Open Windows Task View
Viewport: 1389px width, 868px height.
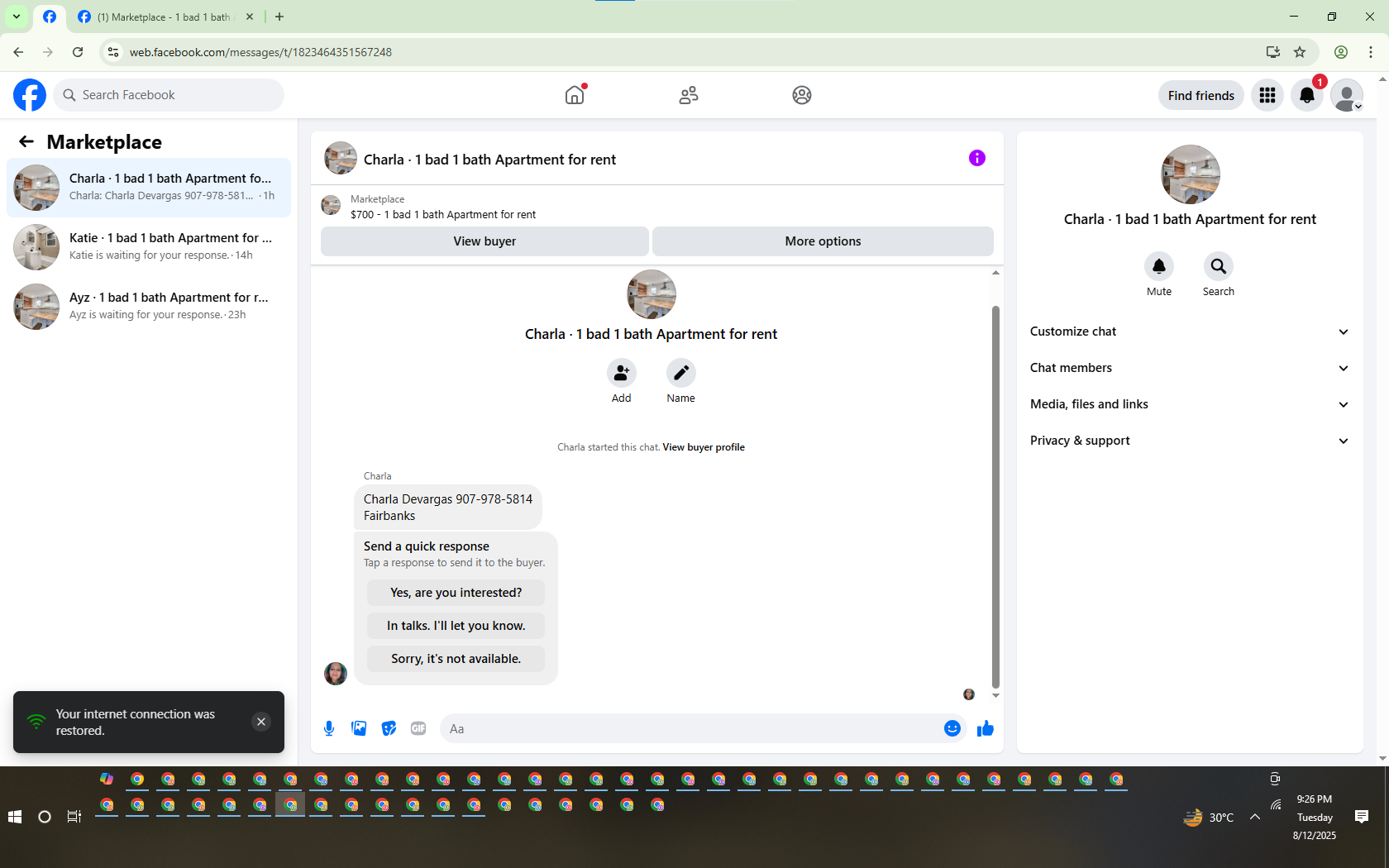tap(74, 817)
